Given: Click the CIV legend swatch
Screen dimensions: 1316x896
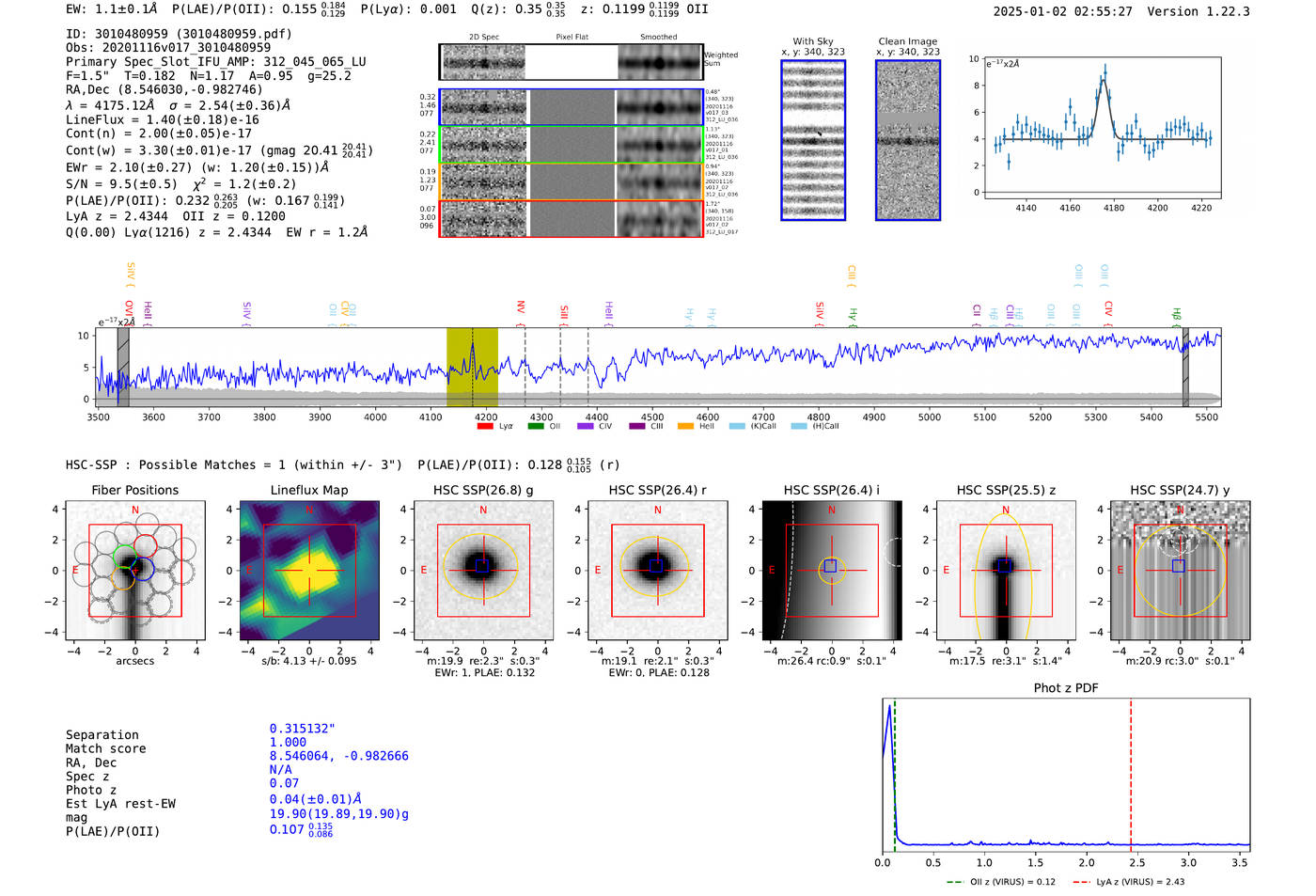Looking at the screenshot, I should pos(586,426).
